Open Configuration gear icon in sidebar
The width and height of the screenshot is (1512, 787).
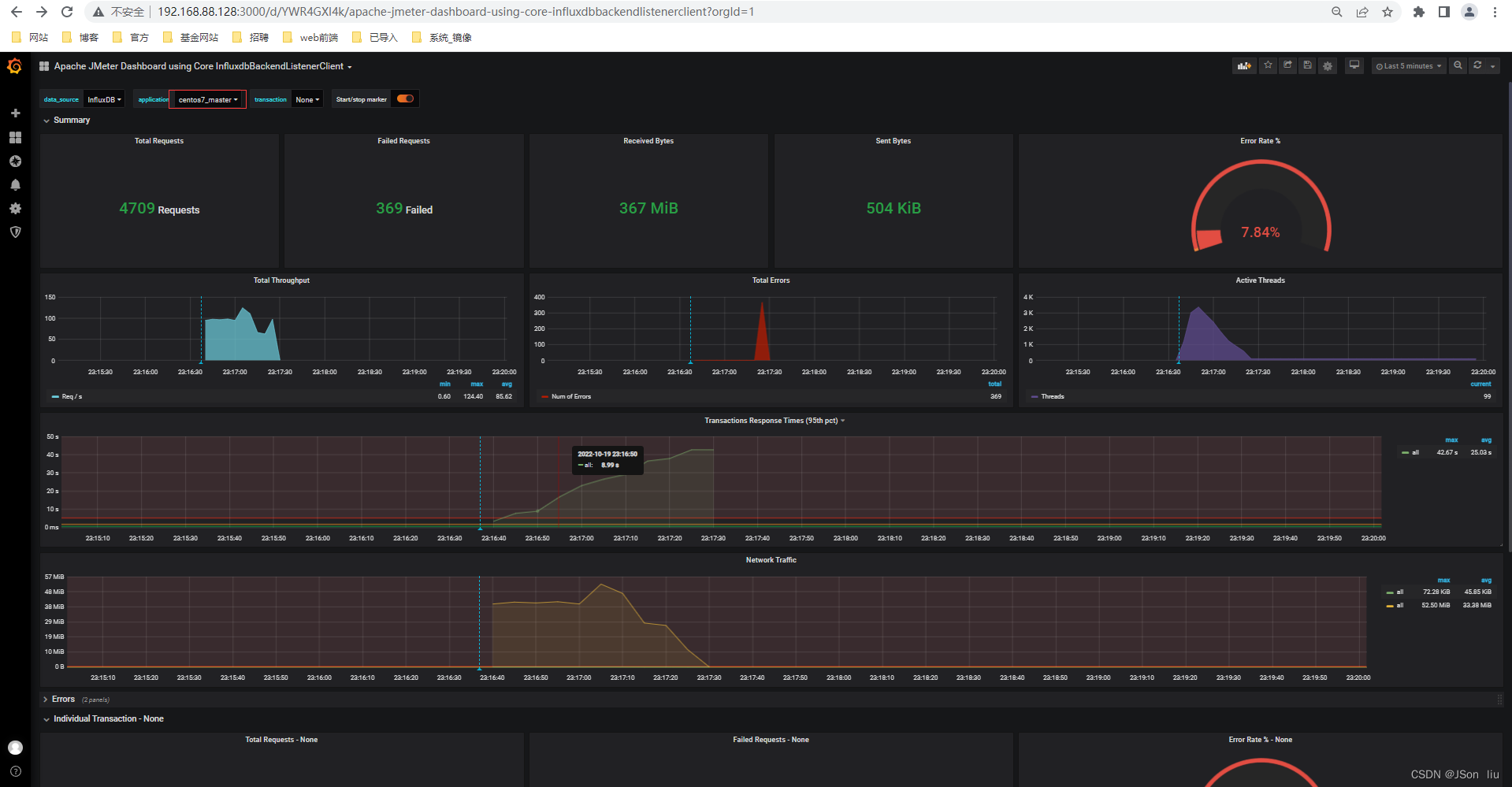pyautogui.click(x=15, y=208)
